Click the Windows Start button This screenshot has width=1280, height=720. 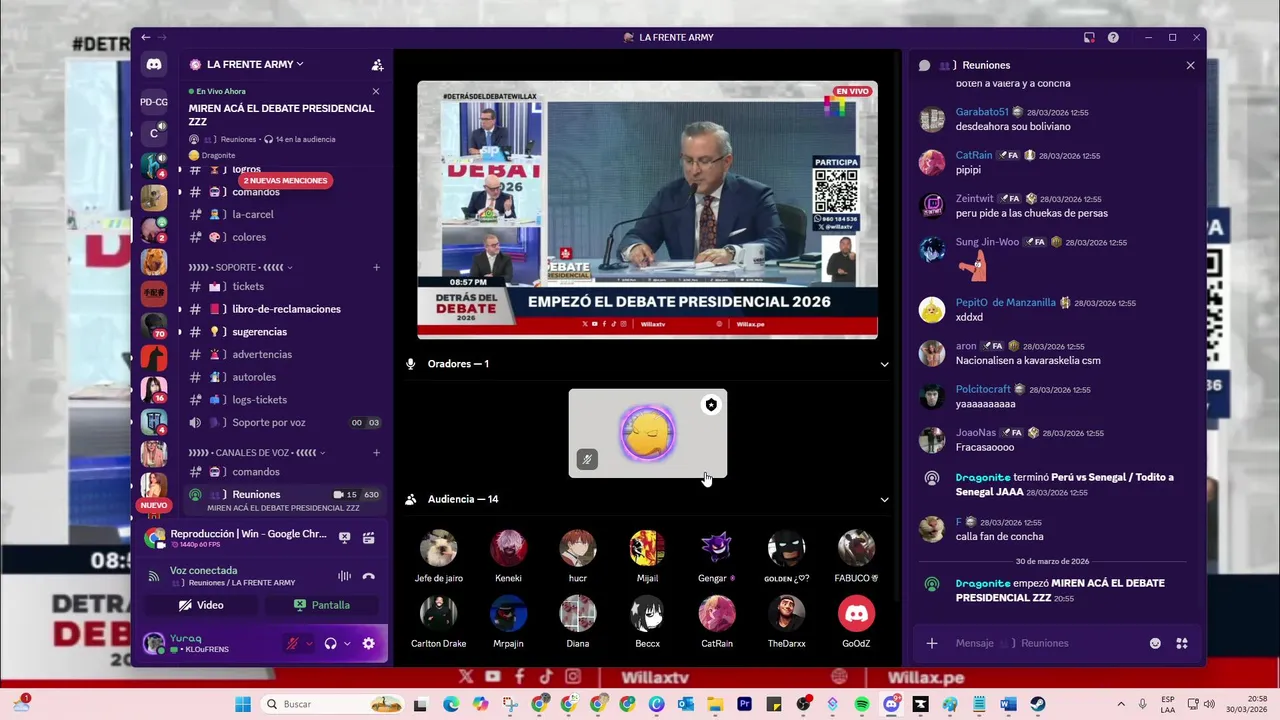[243, 704]
